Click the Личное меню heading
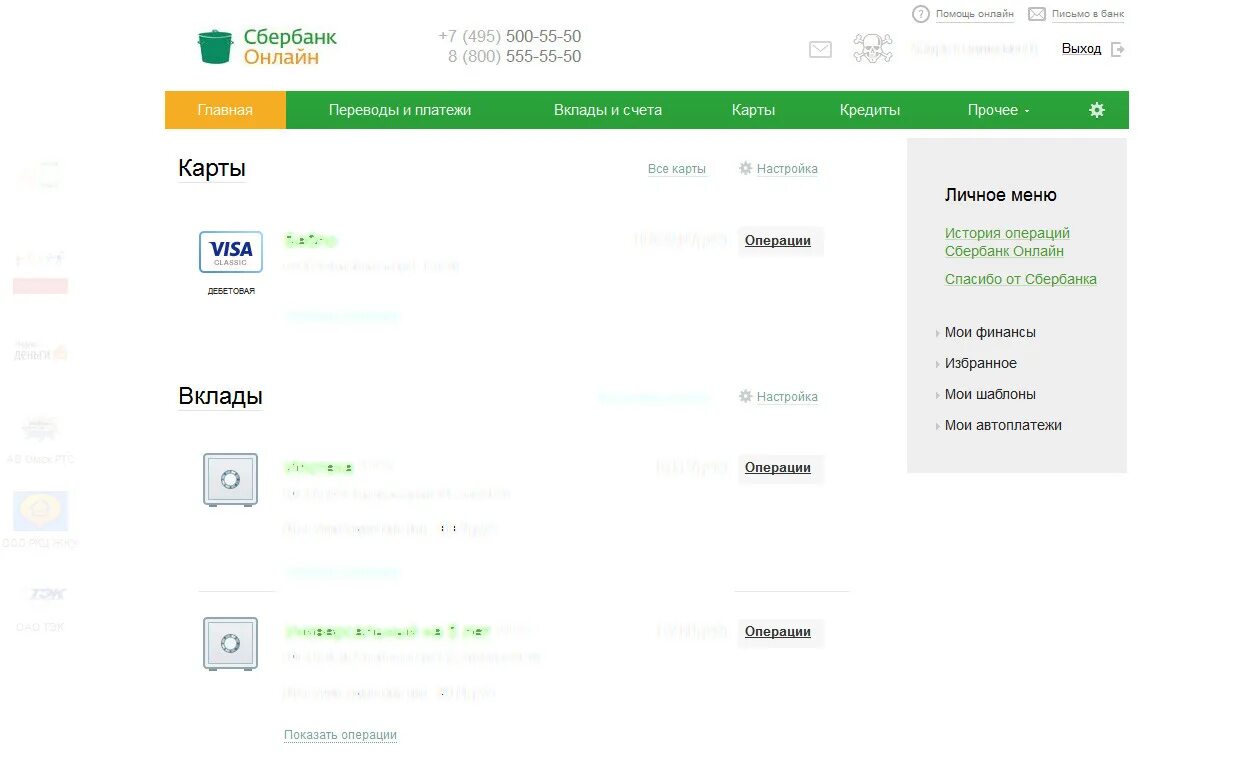The height and width of the screenshot is (771, 1249). point(1001,195)
